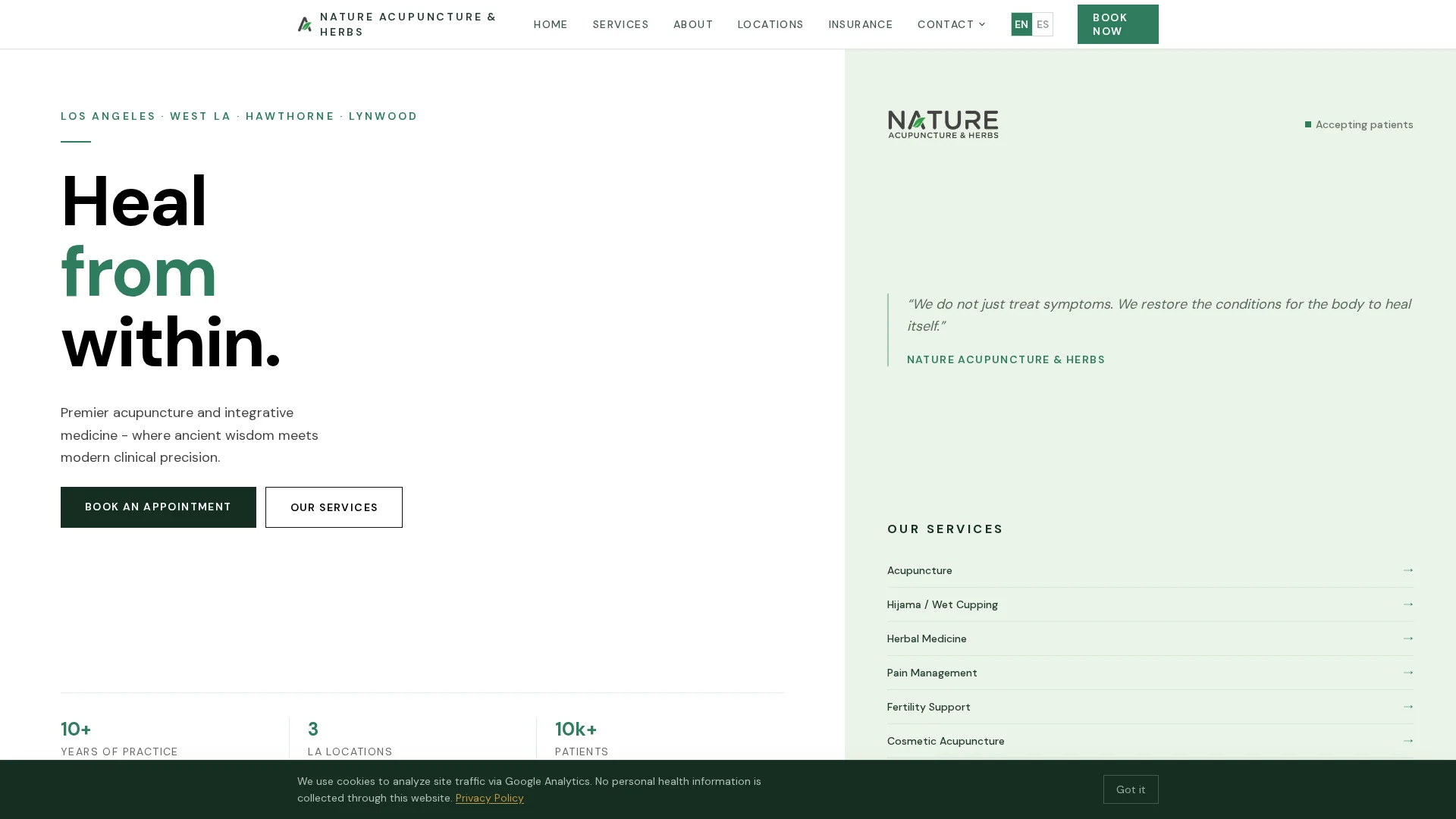Click the Our Services outlined button
This screenshot has width=1456, height=819.
click(334, 507)
